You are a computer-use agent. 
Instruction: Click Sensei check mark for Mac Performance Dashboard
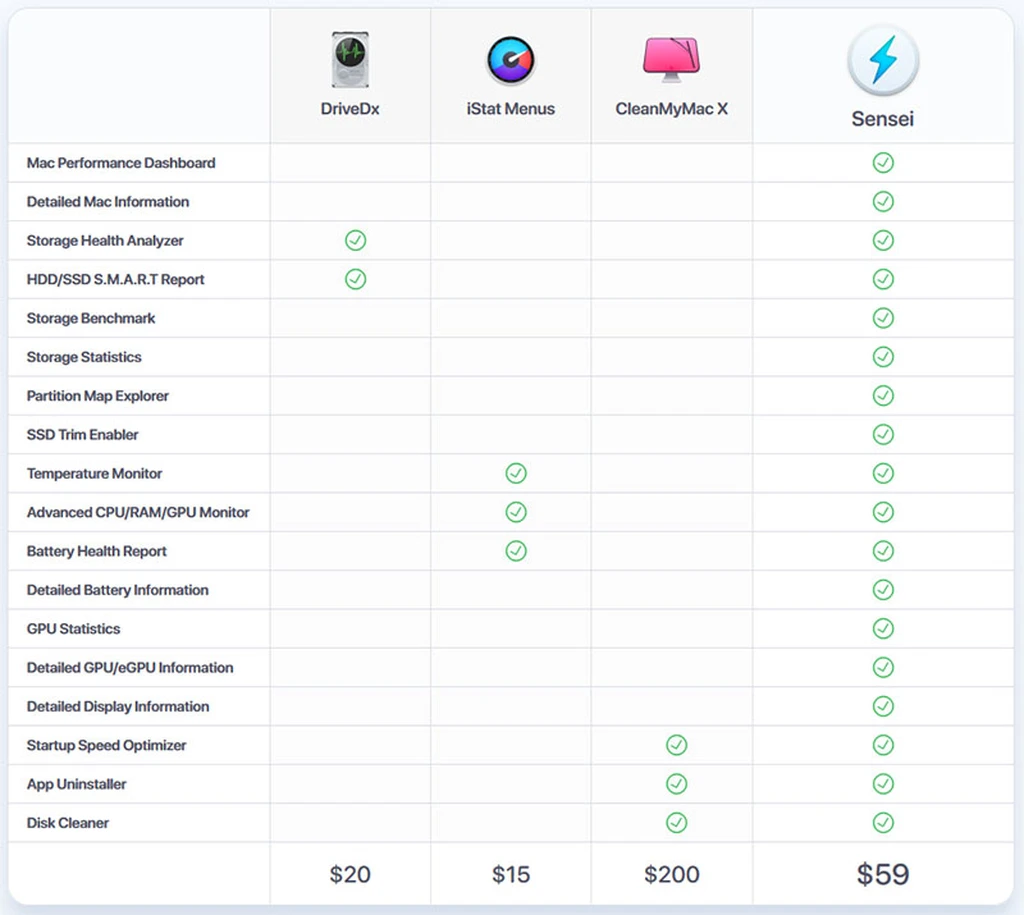coord(883,163)
